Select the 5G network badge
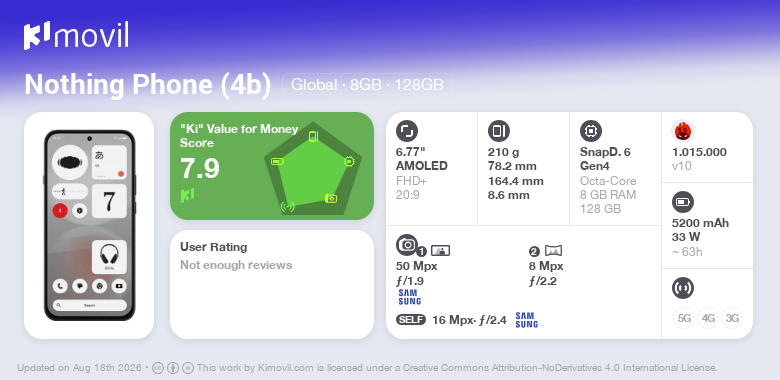The width and height of the screenshot is (780, 380). point(684,318)
